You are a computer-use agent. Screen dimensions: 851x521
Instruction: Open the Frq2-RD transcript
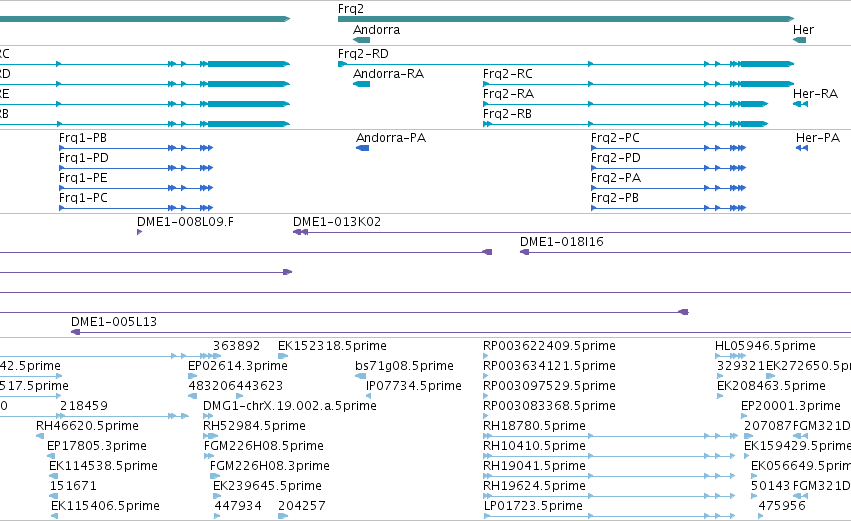tap(363, 54)
